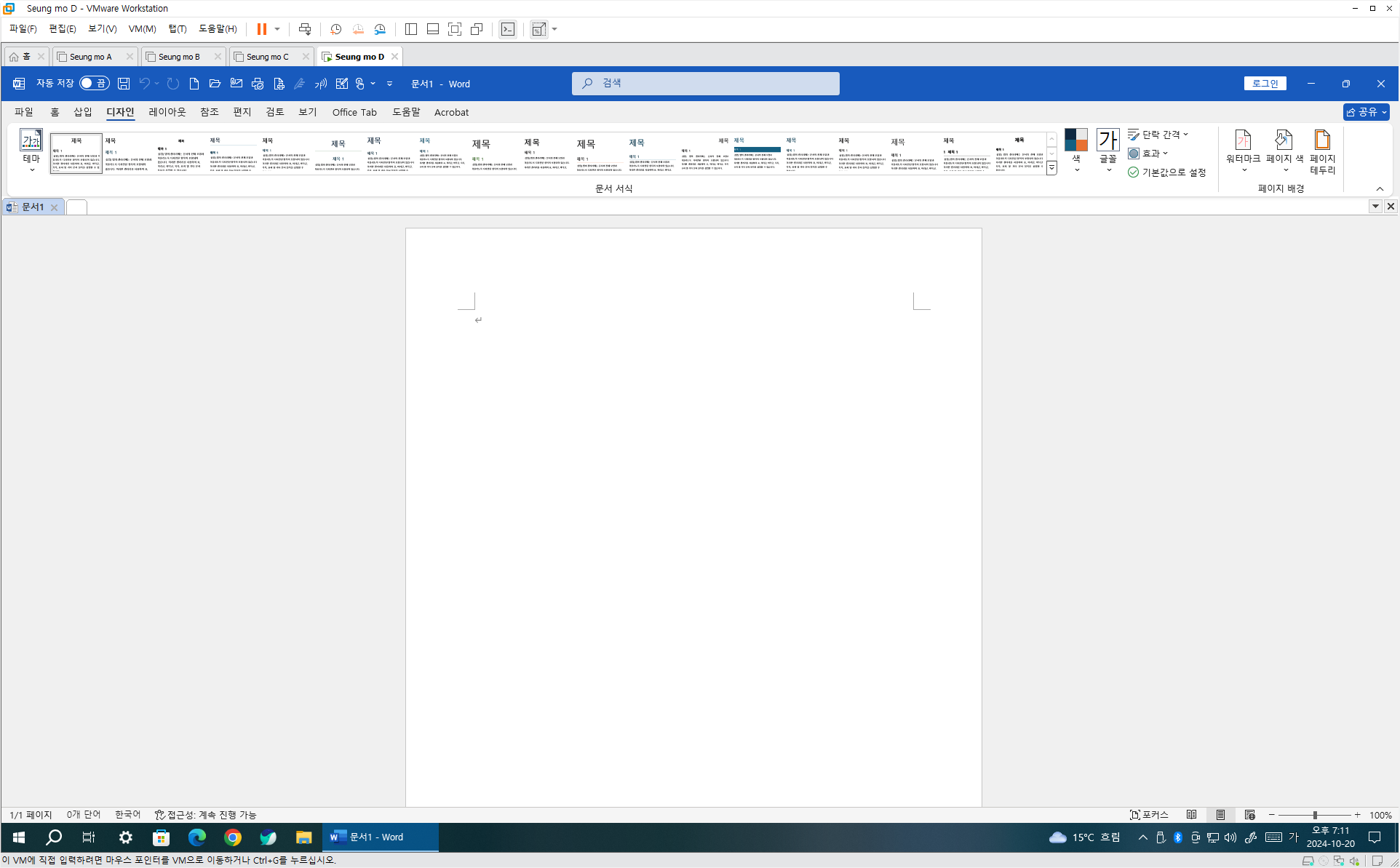Click the Login (로그인) button

click(1265, 84)
